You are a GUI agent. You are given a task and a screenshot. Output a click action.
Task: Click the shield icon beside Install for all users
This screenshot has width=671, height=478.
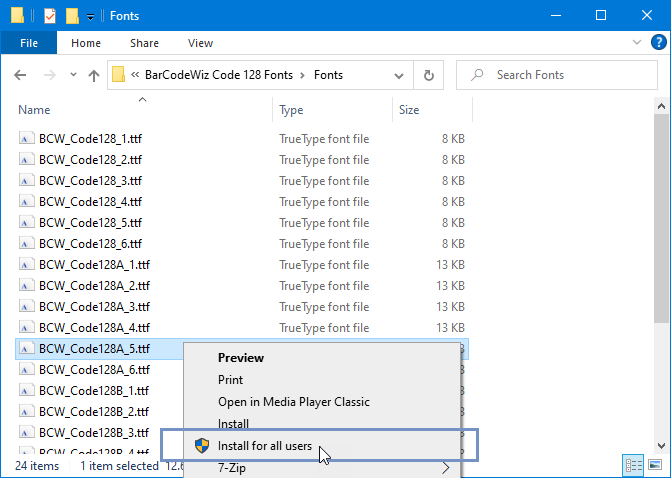pos(202,445)
